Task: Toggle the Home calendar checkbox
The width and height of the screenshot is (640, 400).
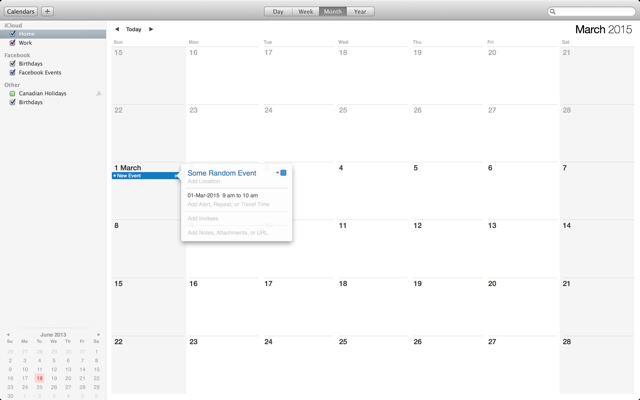Action: 13,33
